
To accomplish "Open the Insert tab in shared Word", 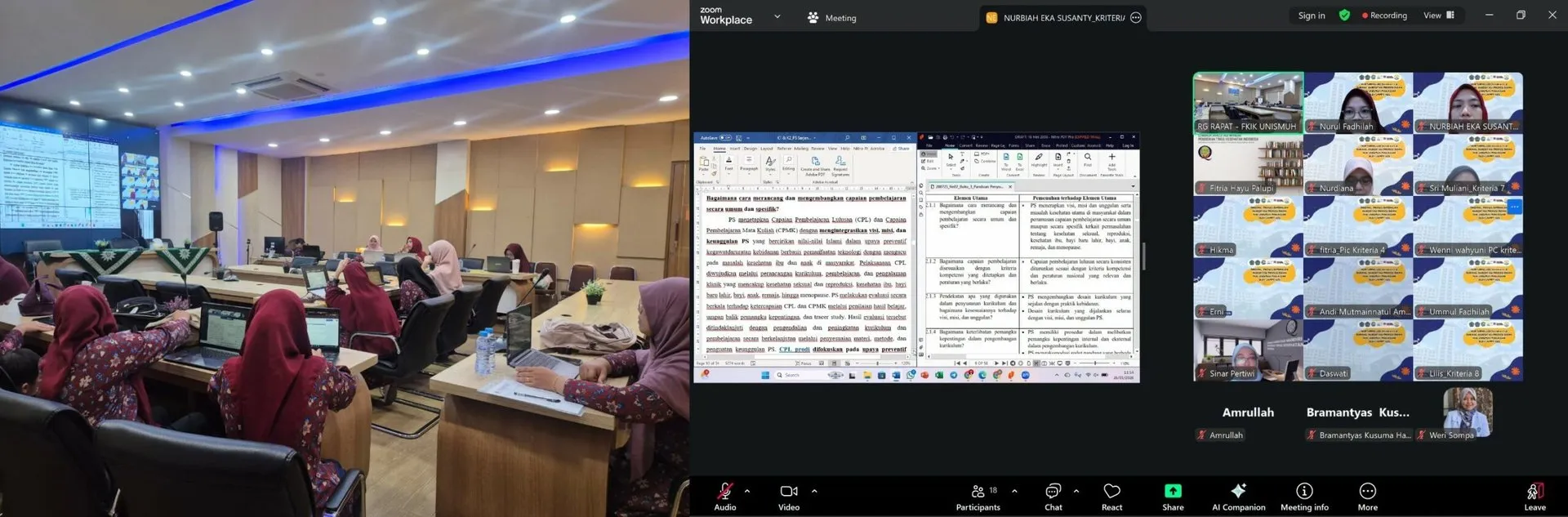I will click(x=734, y=149).
